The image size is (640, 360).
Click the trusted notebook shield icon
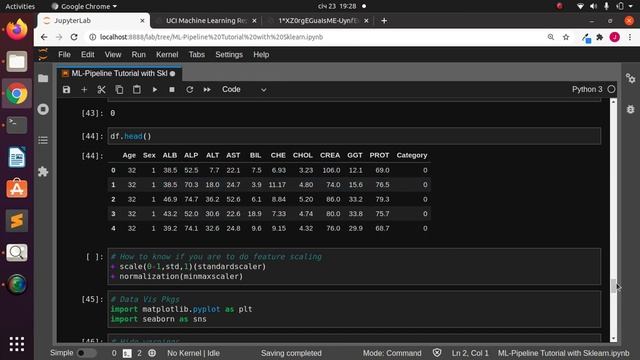click(x=437, y=353)
